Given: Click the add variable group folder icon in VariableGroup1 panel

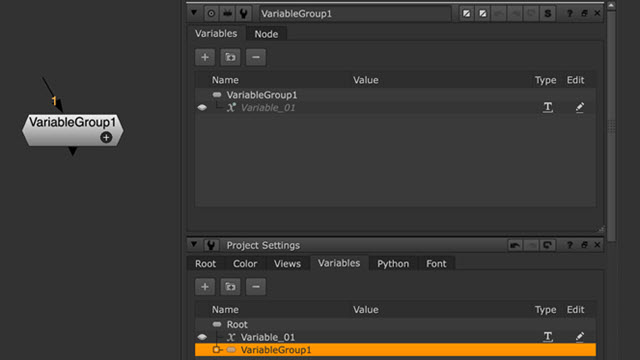Looking at the screenshot, I should click(x=230, y=57).
